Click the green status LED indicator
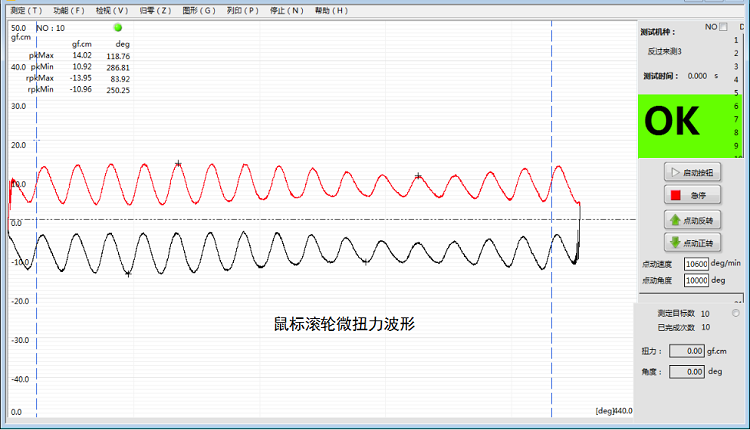The image size is (750, 430). point(117,28)
